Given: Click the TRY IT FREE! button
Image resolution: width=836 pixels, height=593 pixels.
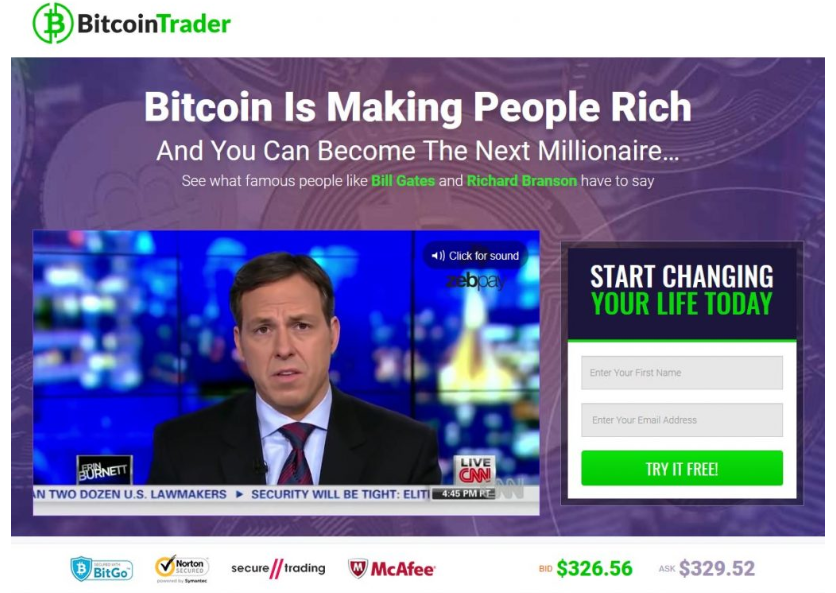Looking at the screenshot, I should 682,468.
